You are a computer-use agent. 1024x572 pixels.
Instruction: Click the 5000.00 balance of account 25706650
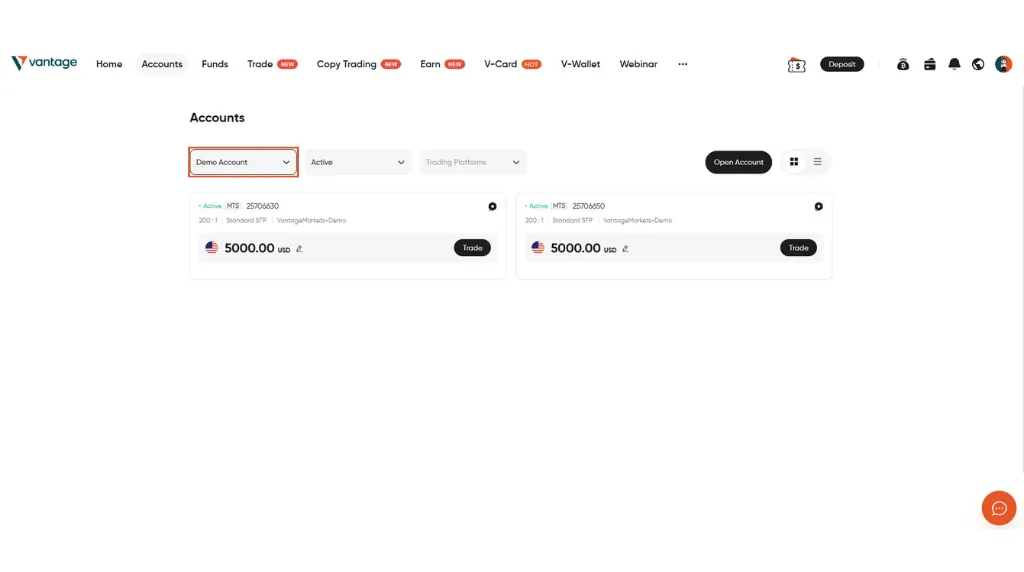point(575,248)
